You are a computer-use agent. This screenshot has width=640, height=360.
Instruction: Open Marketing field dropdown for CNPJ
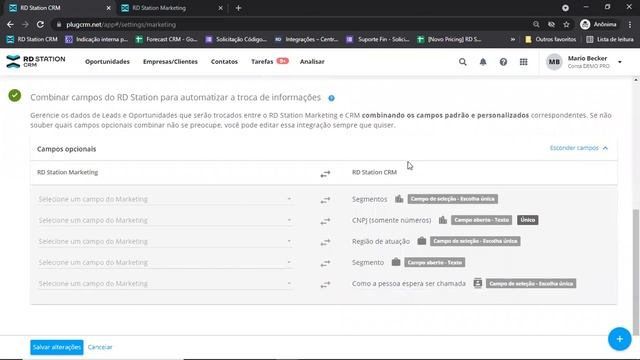pyautogui.click(x=164, y=220)
